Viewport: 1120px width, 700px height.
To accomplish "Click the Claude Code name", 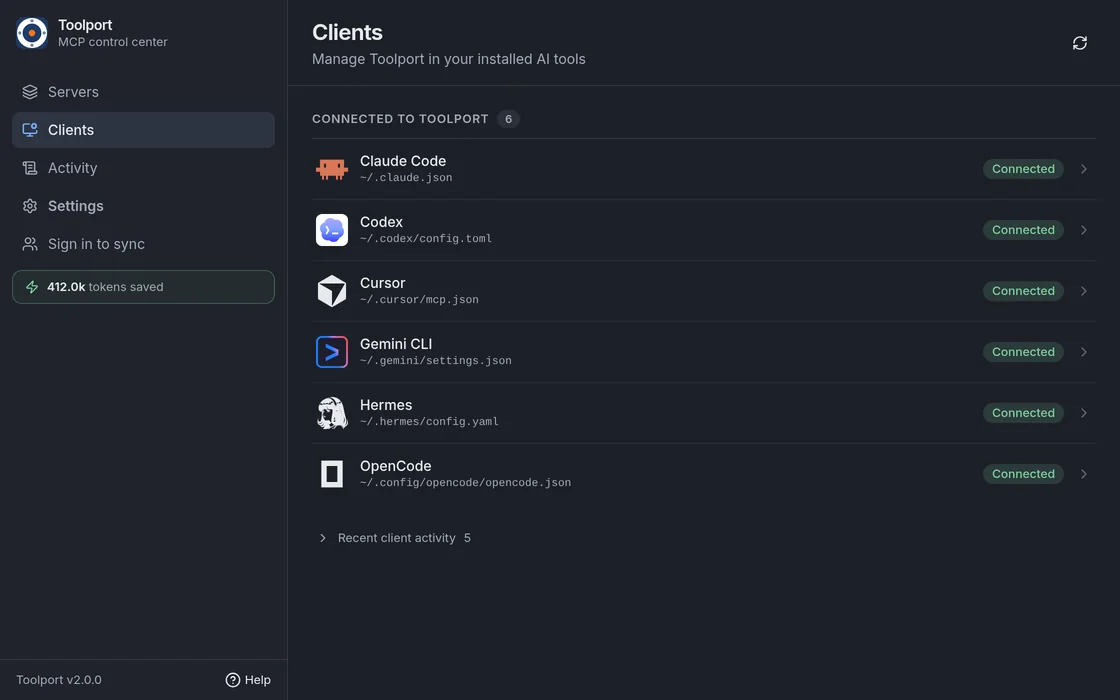I will pos(403,161).
